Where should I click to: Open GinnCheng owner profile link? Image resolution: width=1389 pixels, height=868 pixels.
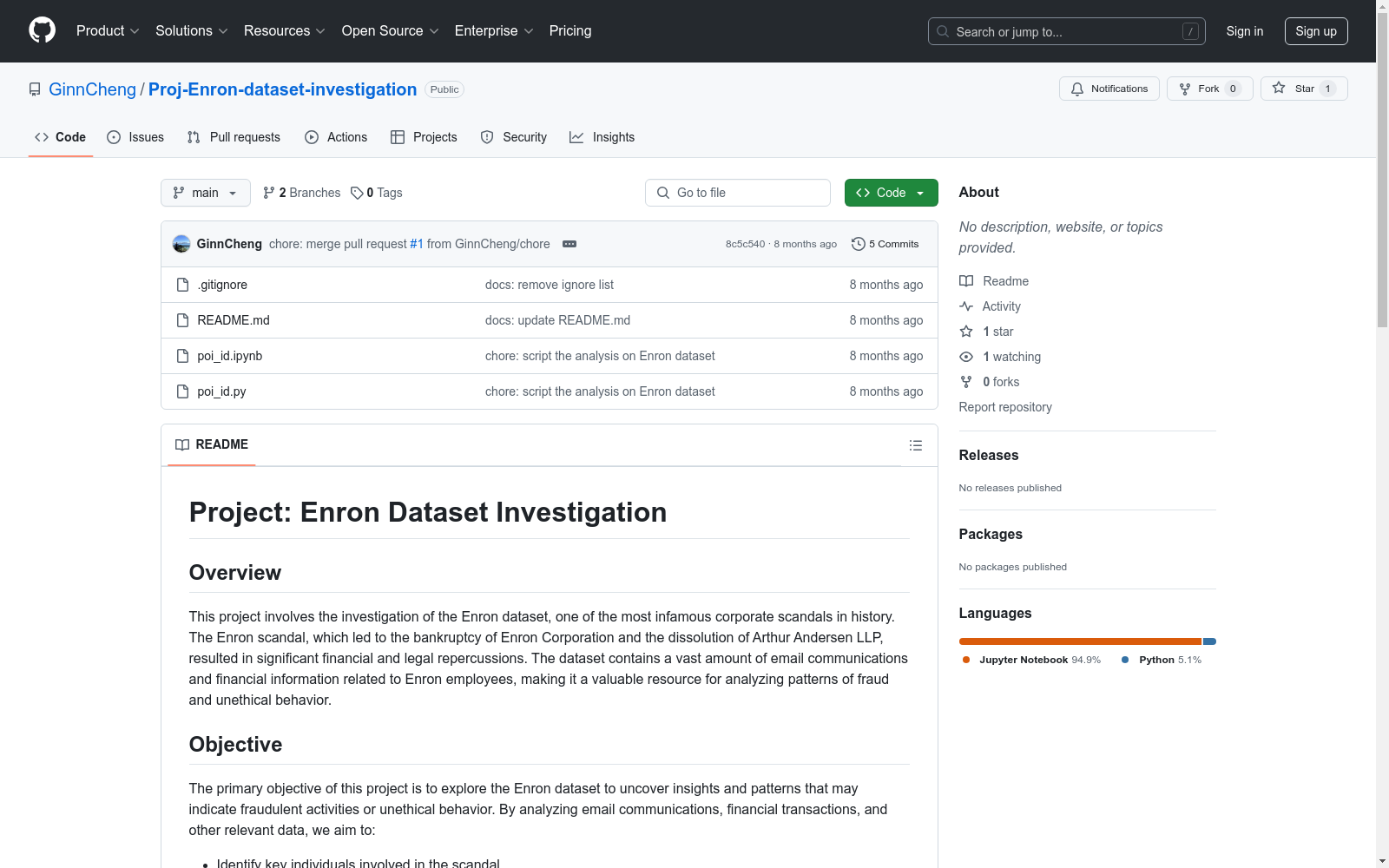tap(92, 89)
